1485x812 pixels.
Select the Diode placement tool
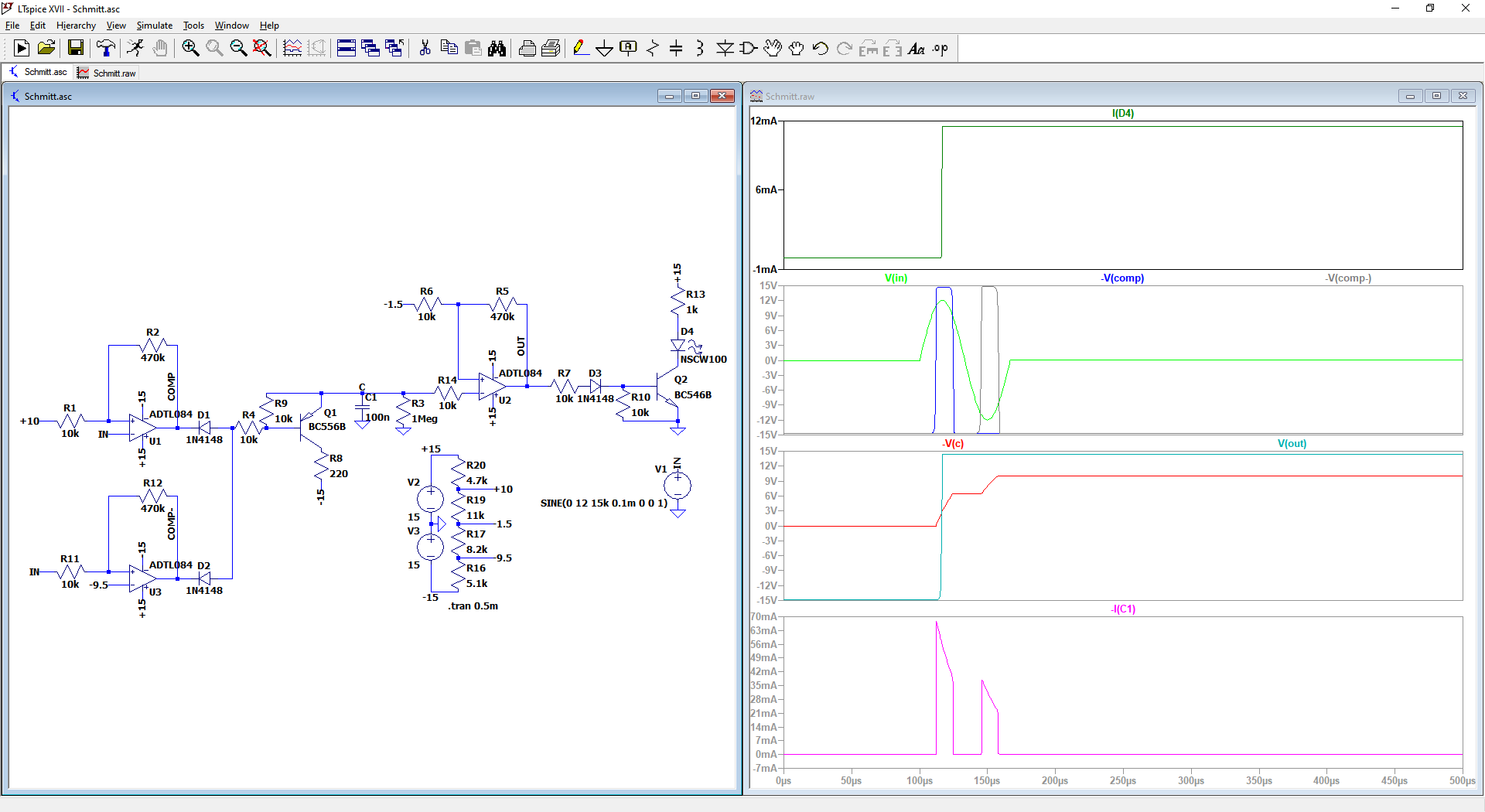pyautogui.click(x=725, y=49)
